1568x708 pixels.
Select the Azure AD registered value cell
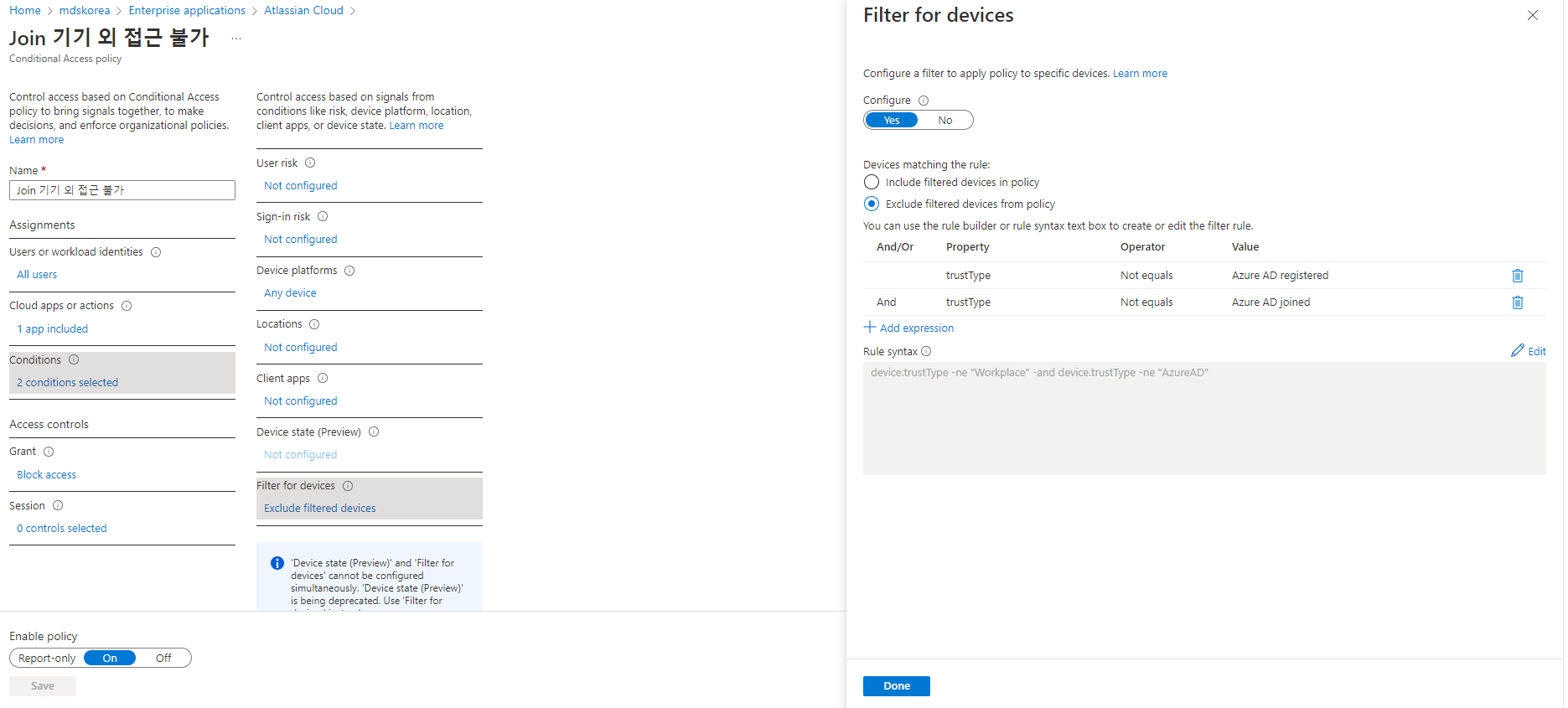pos(1280,276)
